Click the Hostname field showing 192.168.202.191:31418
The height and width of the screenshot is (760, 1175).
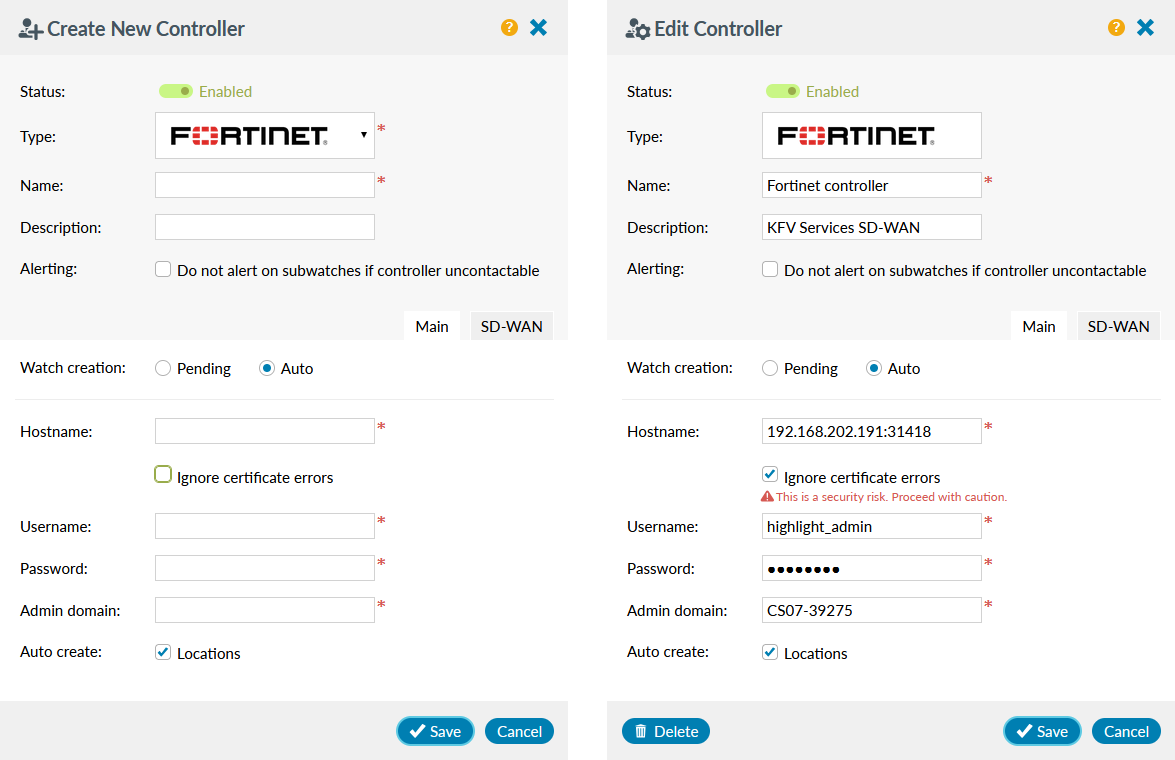[871, 431]
